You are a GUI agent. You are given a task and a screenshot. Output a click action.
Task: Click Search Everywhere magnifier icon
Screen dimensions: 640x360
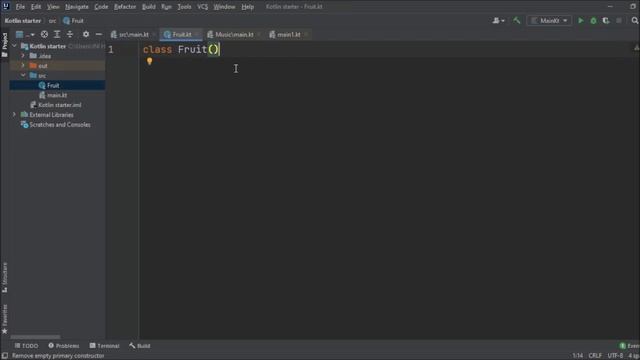pos(635,20)
